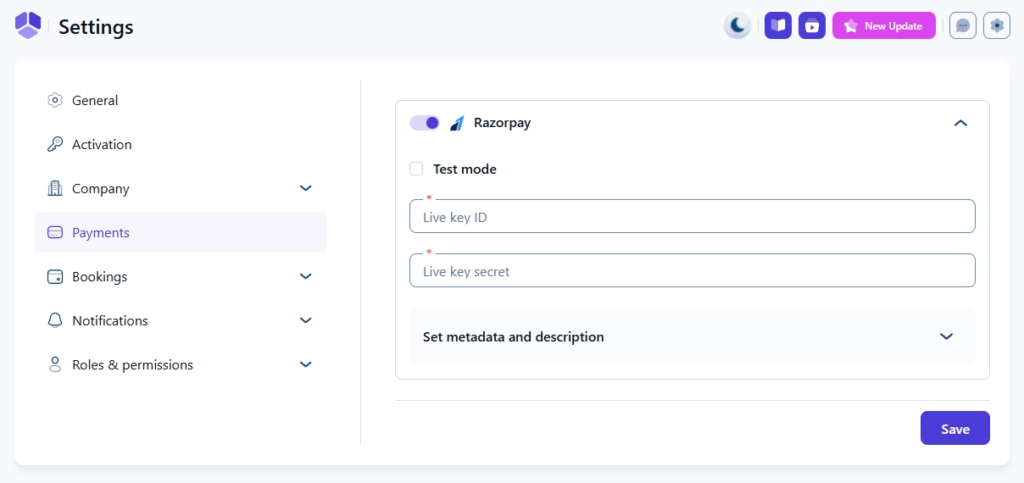Open the General settings menu item
Image resolution: width=1024 pixels, height=483 pixels.
point(95,101)
